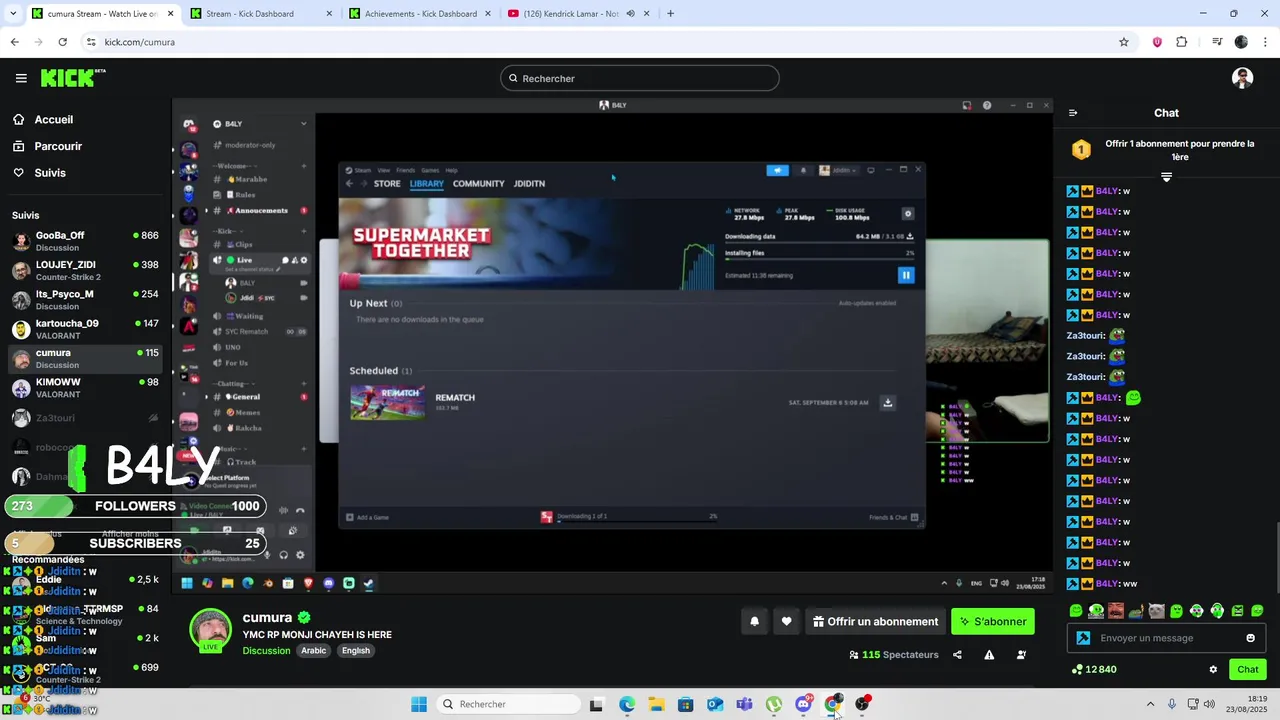Image resolution: width=1280 pixels, height=720 pixels.
Task: Enable notifications with the bell icon
Action: click(754, 621)
